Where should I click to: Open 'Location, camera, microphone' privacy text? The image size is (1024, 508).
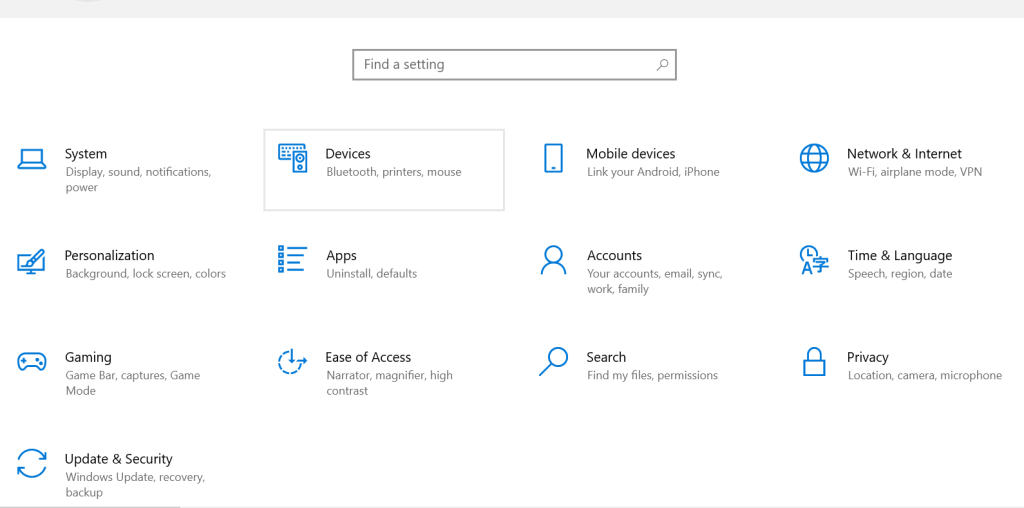click(x=925, y=376)
